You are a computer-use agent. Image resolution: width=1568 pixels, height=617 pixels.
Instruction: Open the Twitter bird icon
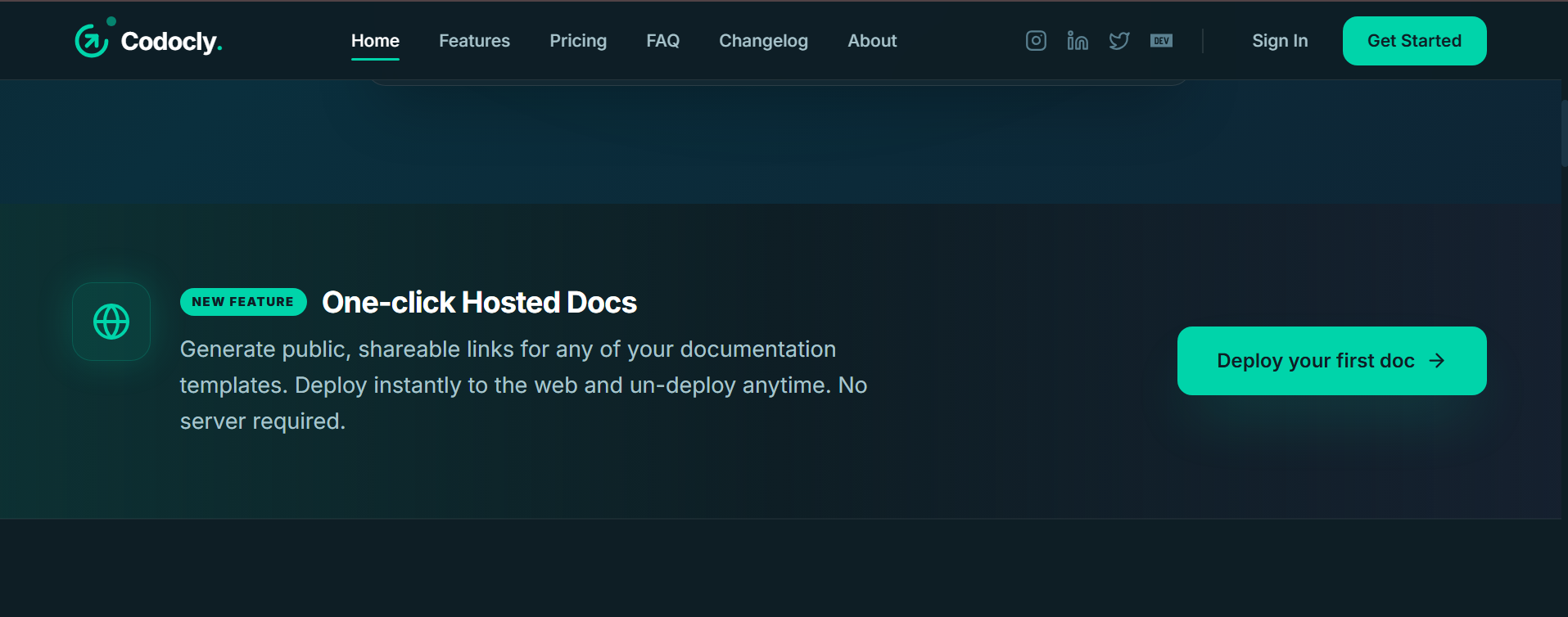point(1119,41)
